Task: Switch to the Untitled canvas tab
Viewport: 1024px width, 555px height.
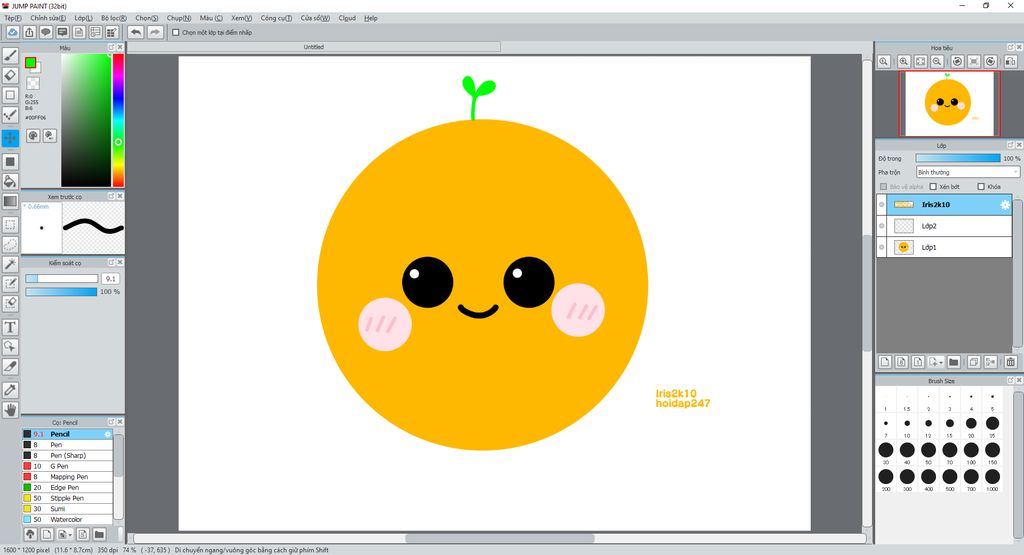Action: coord(313,47)
